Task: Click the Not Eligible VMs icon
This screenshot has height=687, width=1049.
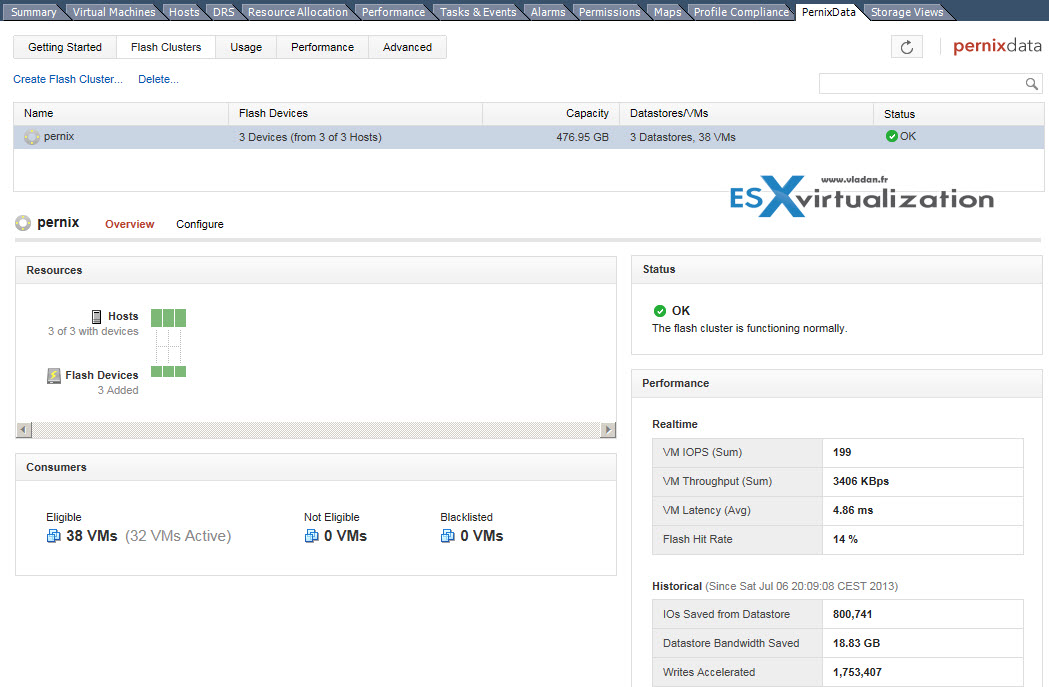Action: (x=311, y=536)
